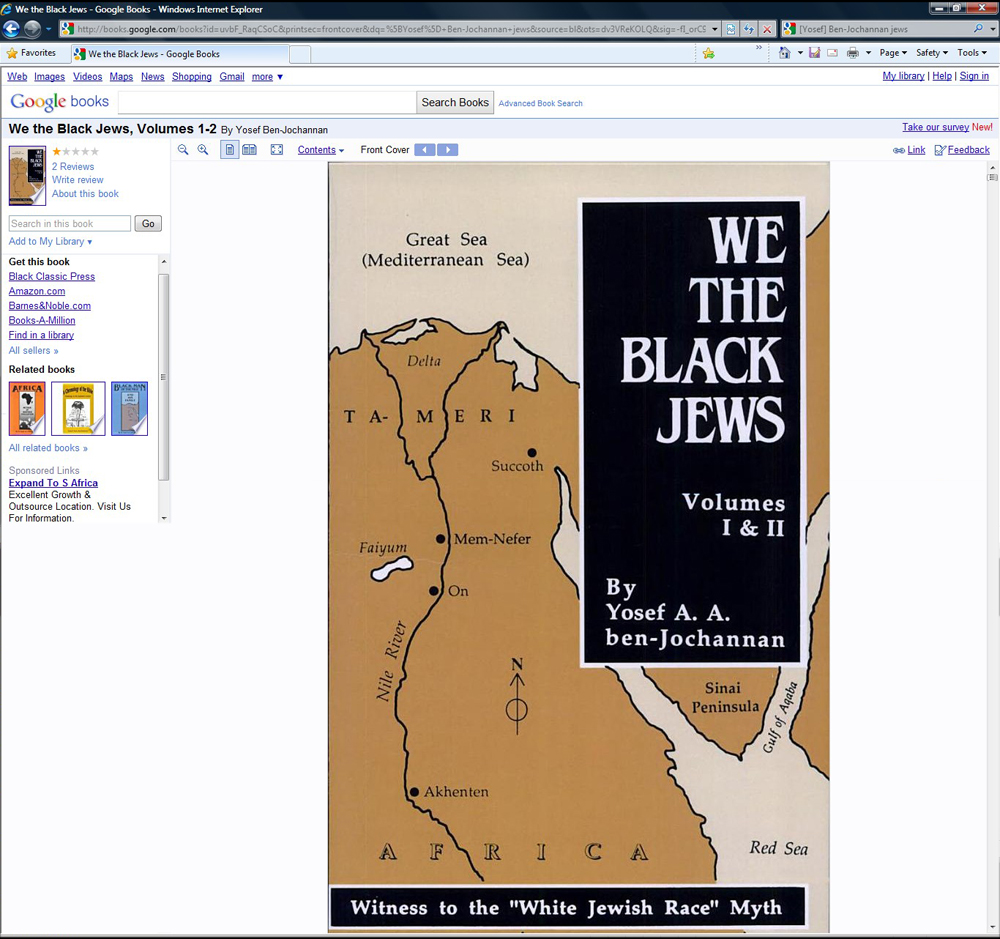
Task: Open the Page menu
Action: (893, 53)
